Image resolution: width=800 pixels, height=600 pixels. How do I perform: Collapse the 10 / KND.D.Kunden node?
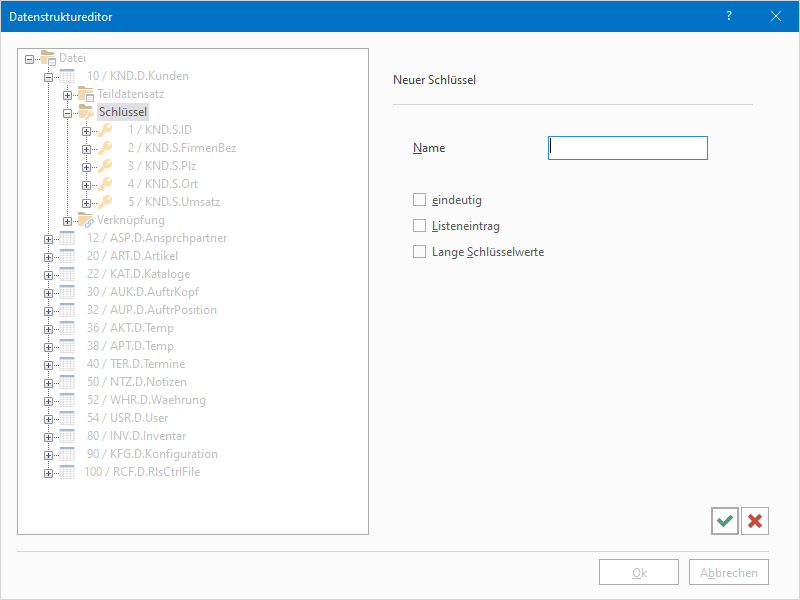pyautogui.click(x=48, y=76)
